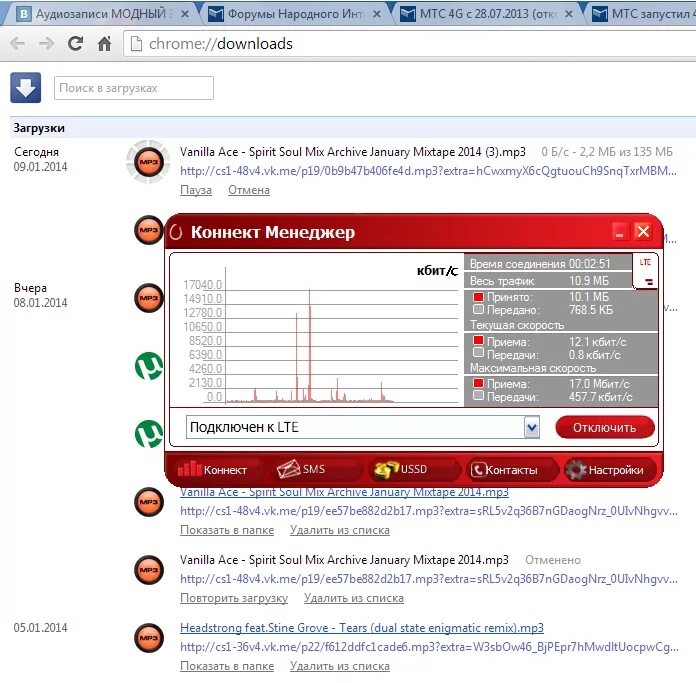The height and width of the screenshot is (683, 696).
Task: Open the Подключен к LTE dropdown arrow
Action: pyautogui.click(x=531, y=427)
